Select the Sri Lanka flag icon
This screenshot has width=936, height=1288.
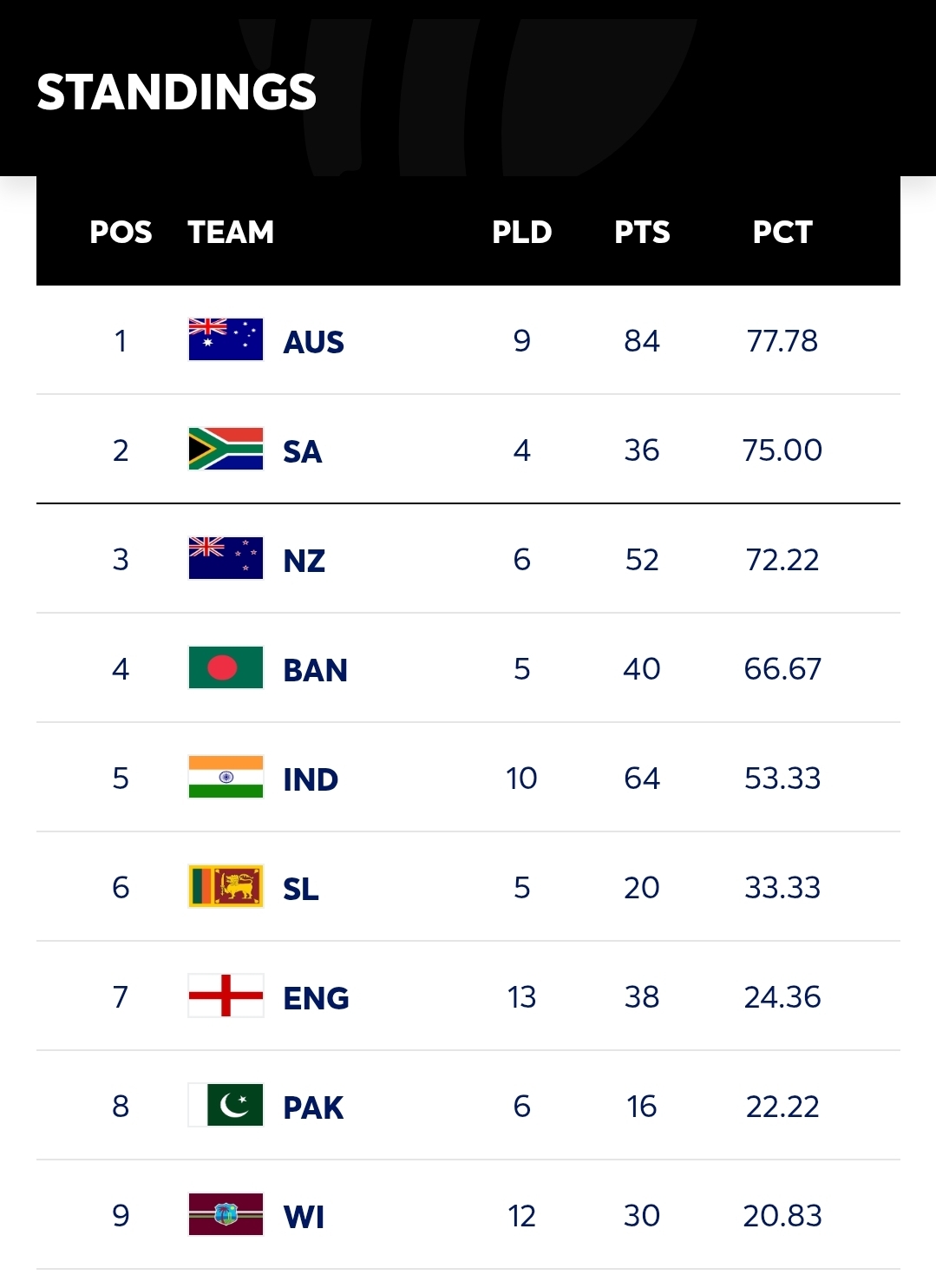point(226,886)
